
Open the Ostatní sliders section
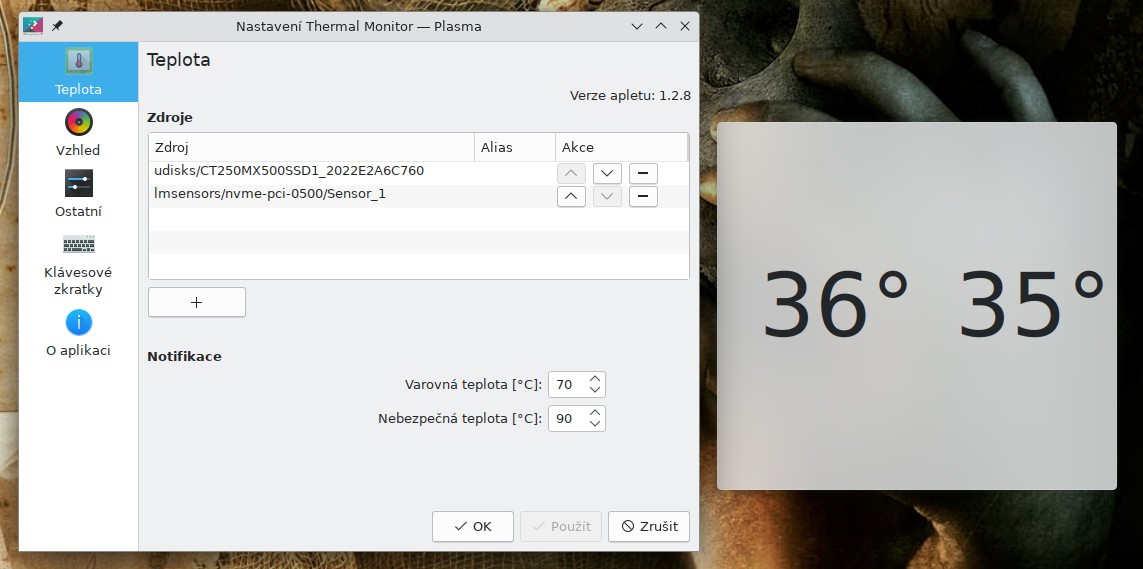pyautogui.click(x=78, y=194)
